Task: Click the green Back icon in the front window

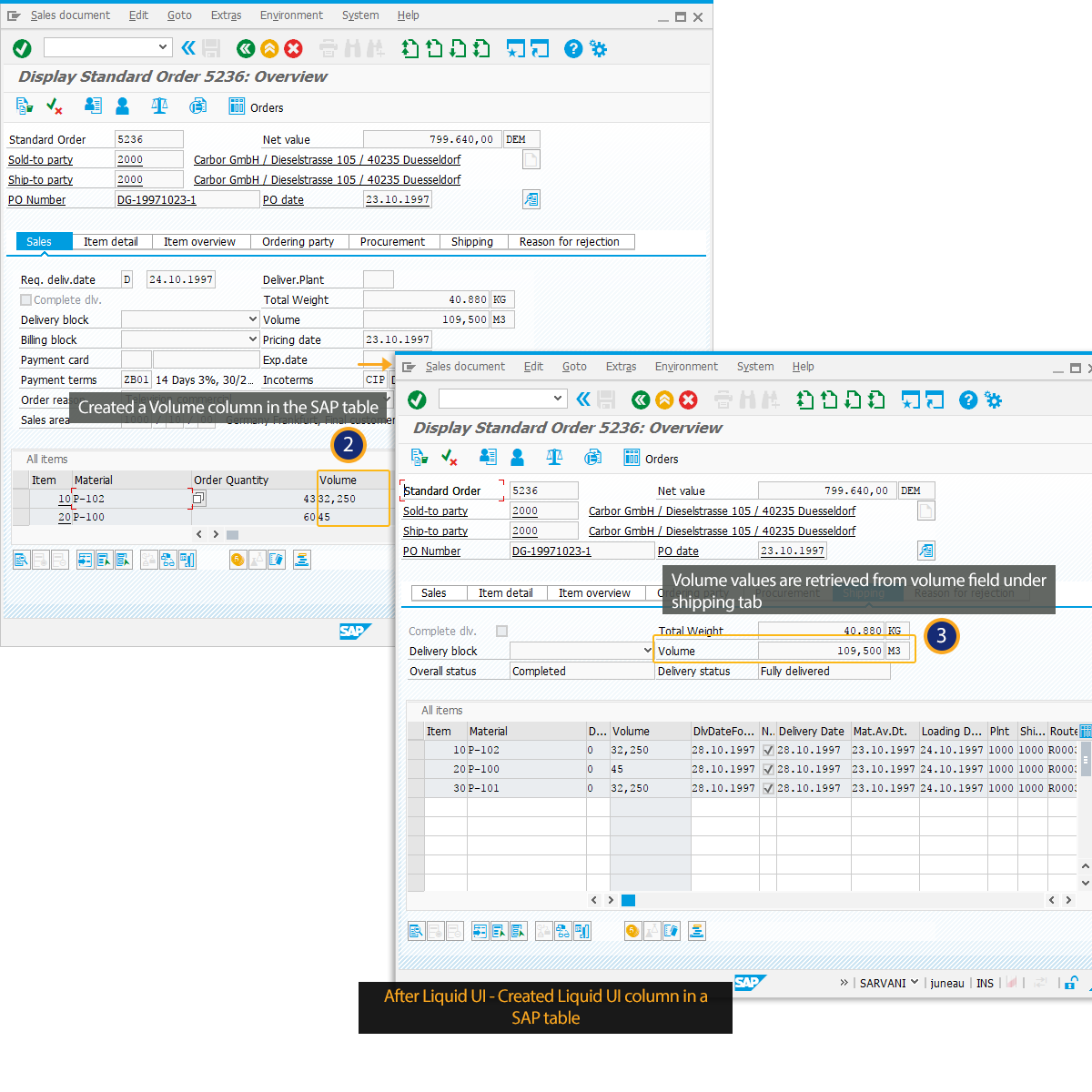Action: tap(641, 399)
